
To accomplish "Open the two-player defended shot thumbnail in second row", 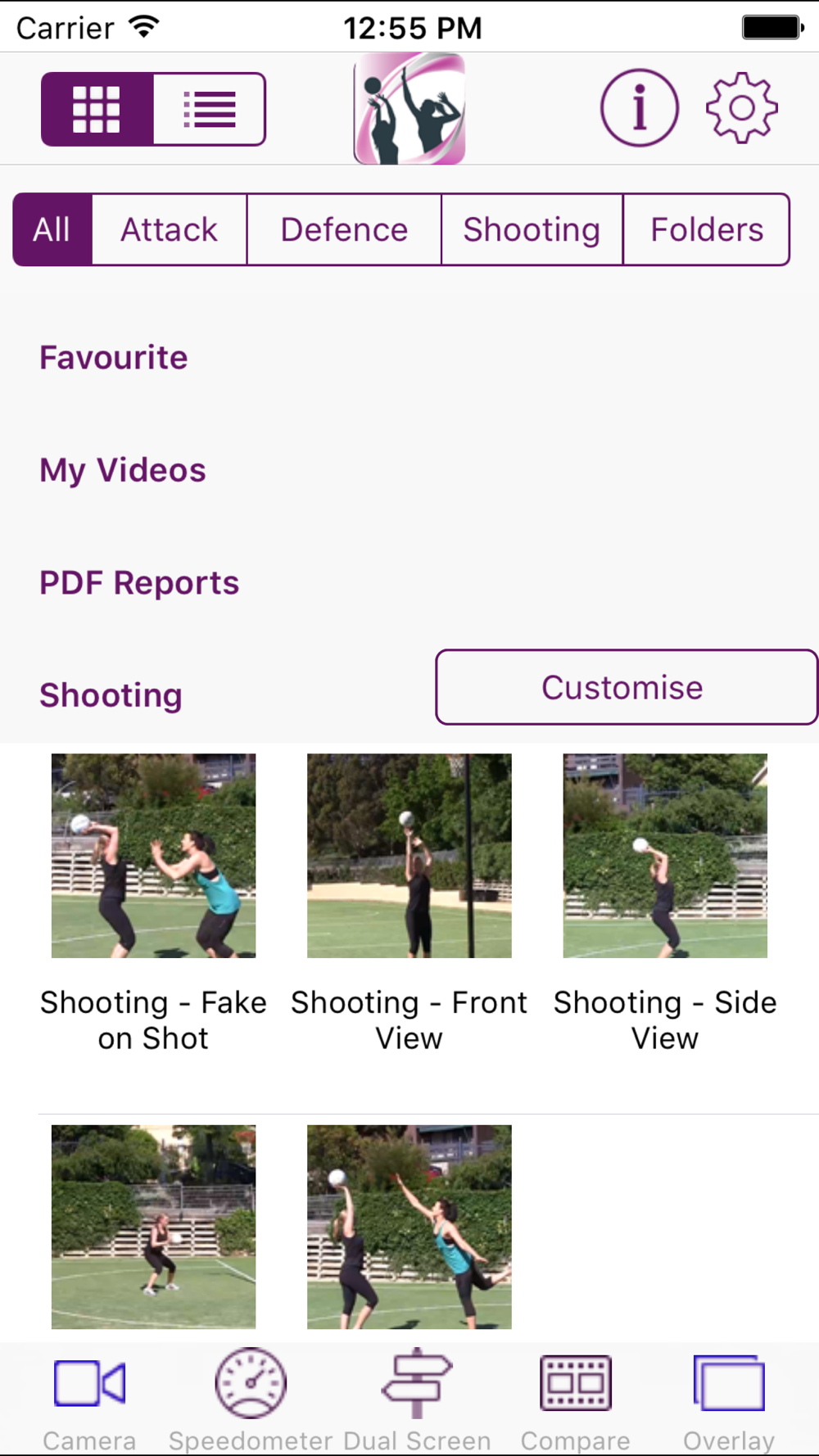I will point(409,1227).
